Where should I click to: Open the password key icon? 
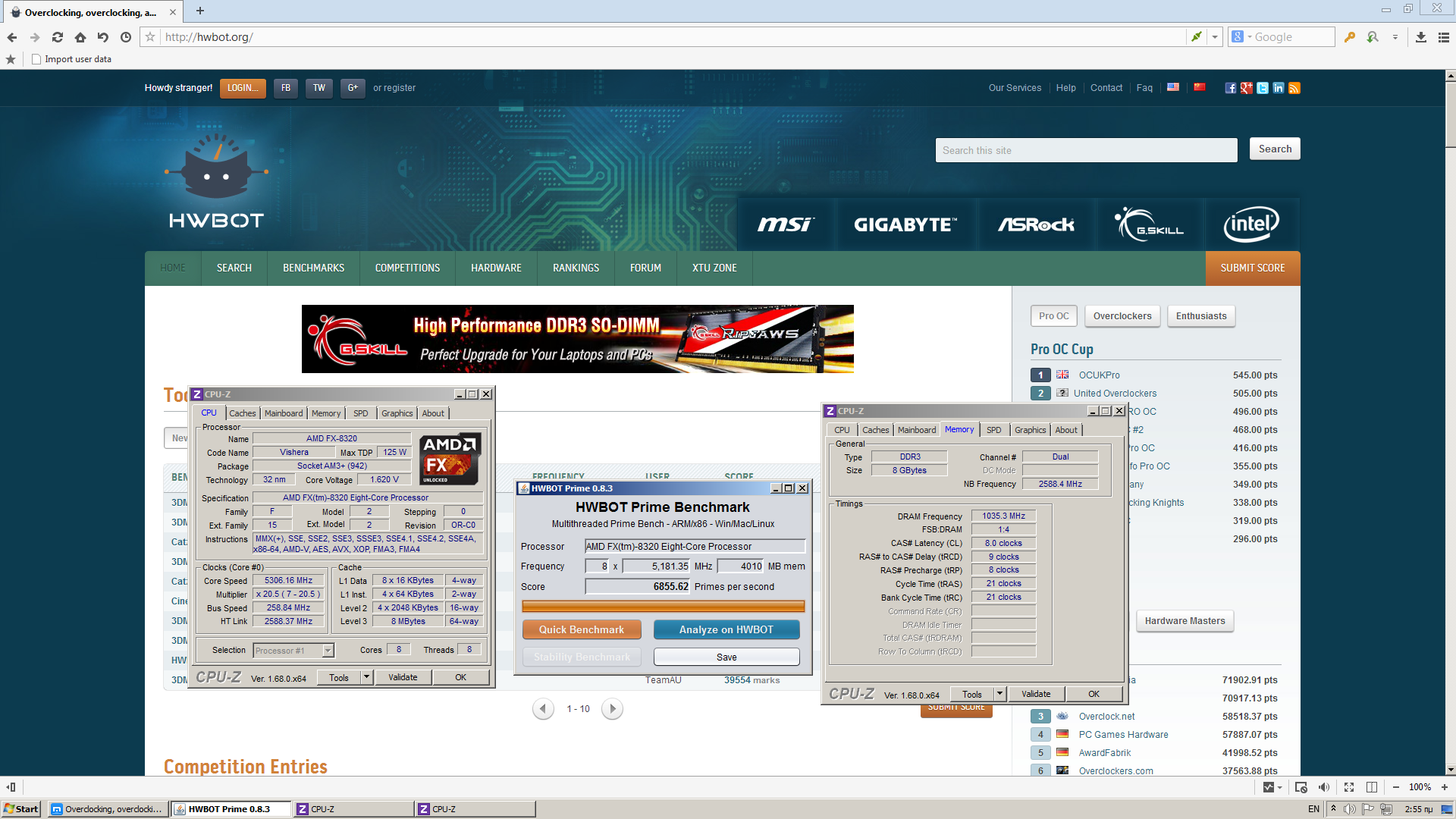1350,37
